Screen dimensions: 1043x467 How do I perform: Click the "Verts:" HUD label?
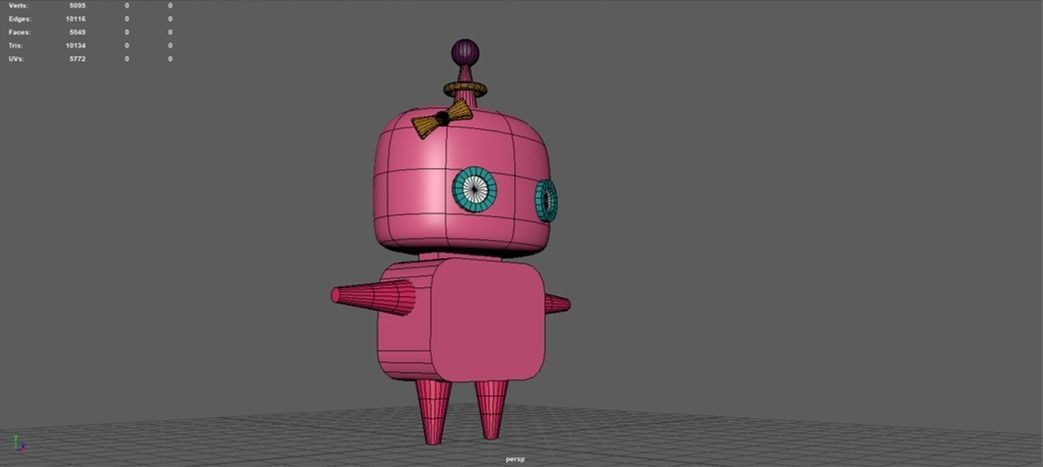click(x=18, y=5)
